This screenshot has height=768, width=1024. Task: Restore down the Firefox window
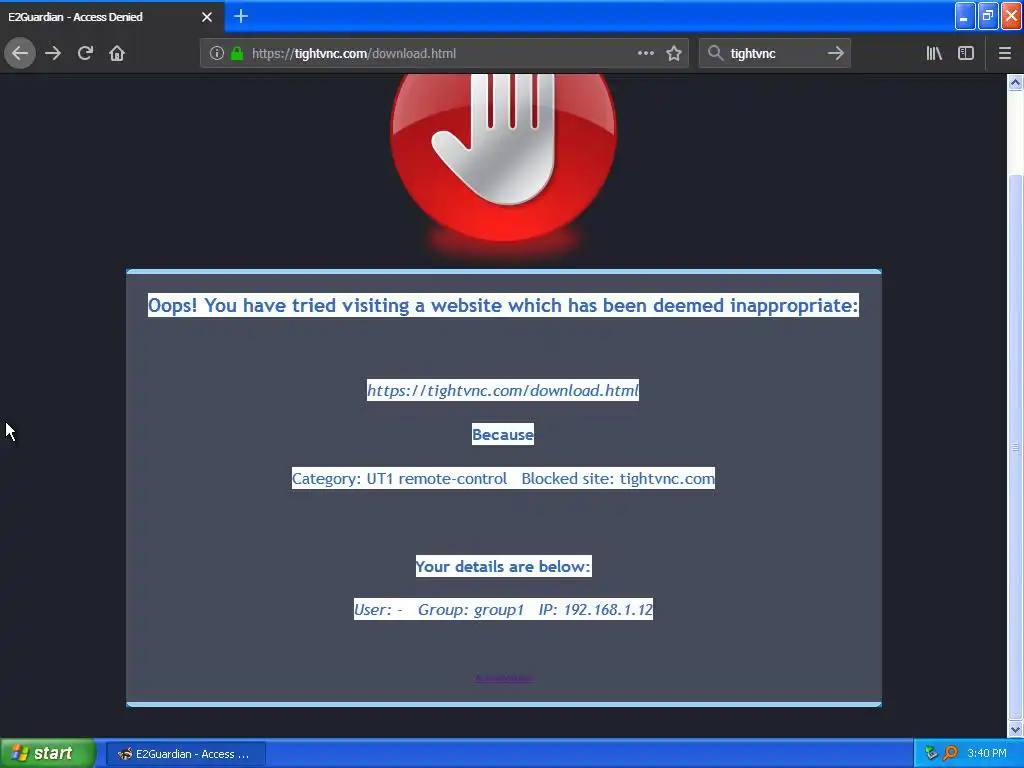(988, 16)
